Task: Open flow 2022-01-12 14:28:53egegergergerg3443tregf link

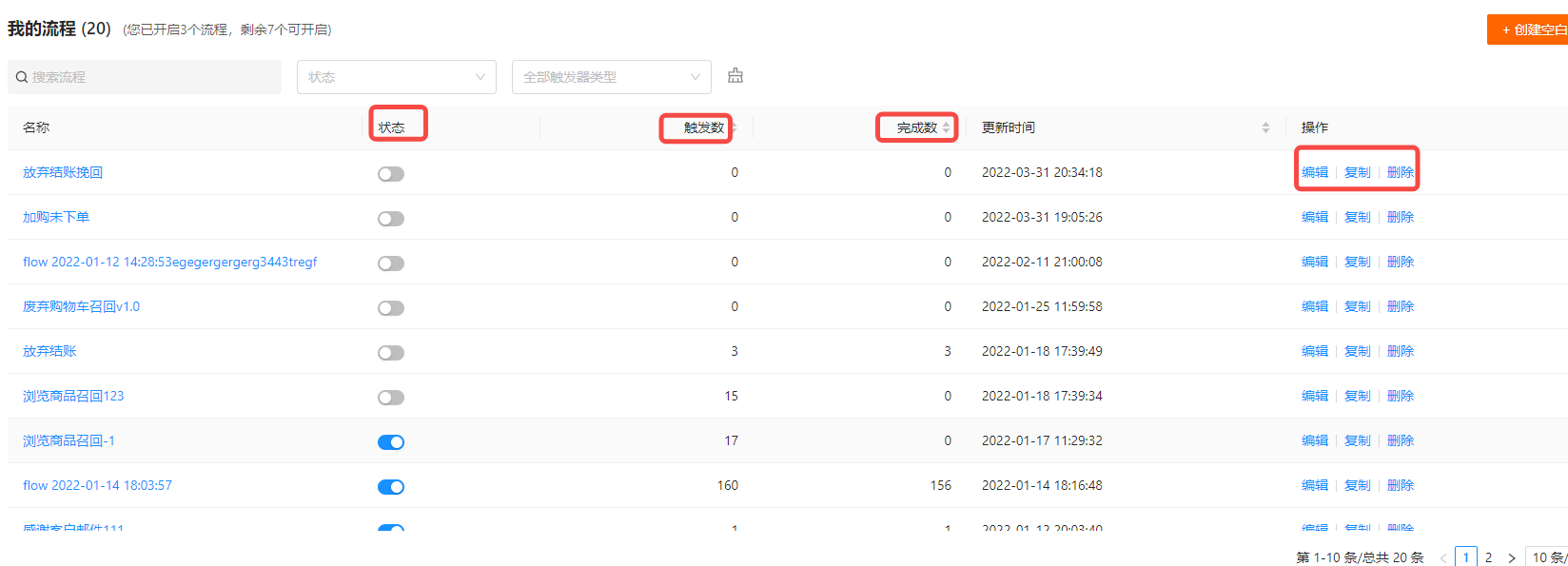Action: point(170,262)
